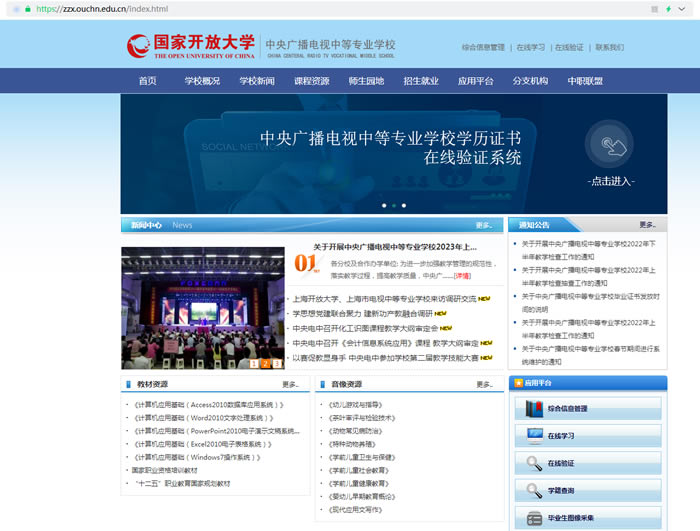The width and height of the screenshot is (700, 531).
Task: Click the green lock icon in address bar
Action: pyautogui.click(x=28, y=9)
